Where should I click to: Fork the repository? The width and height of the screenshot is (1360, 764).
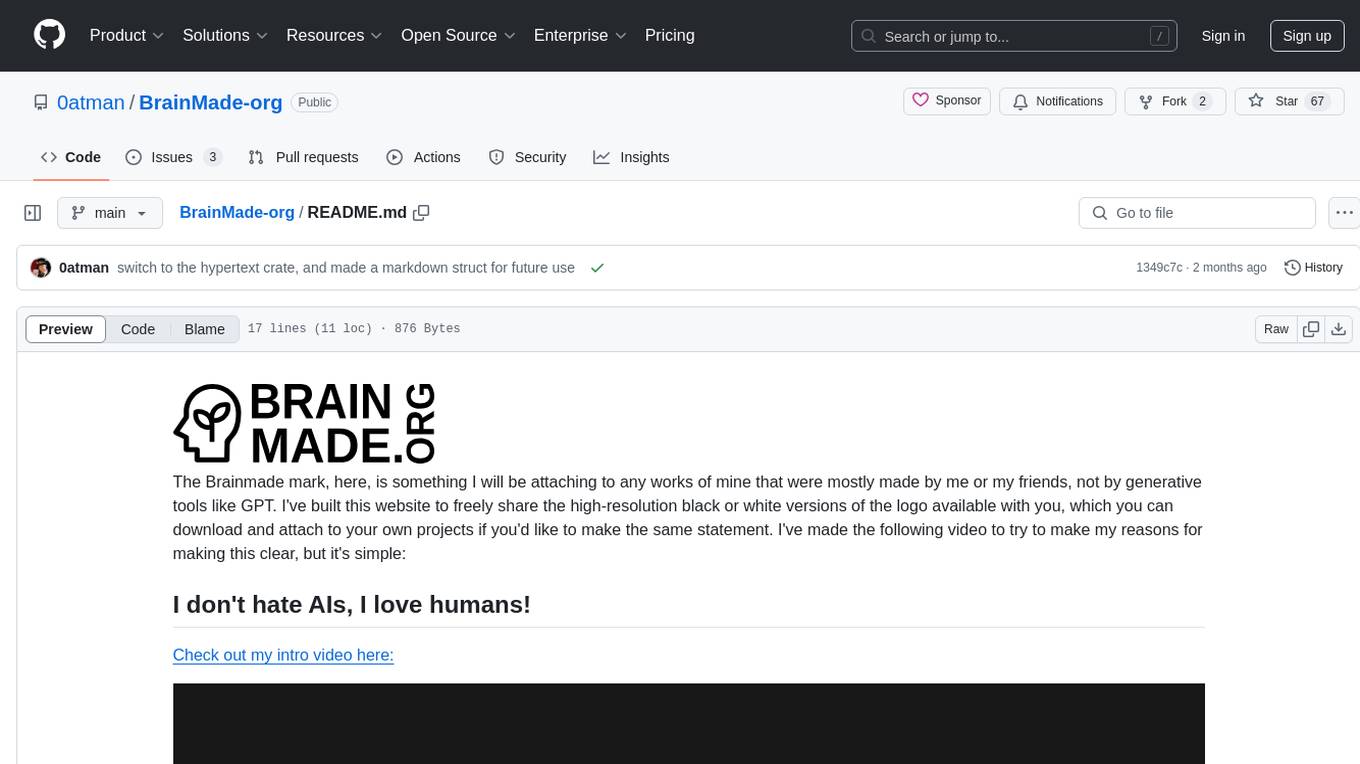[x=1175, y=101]
